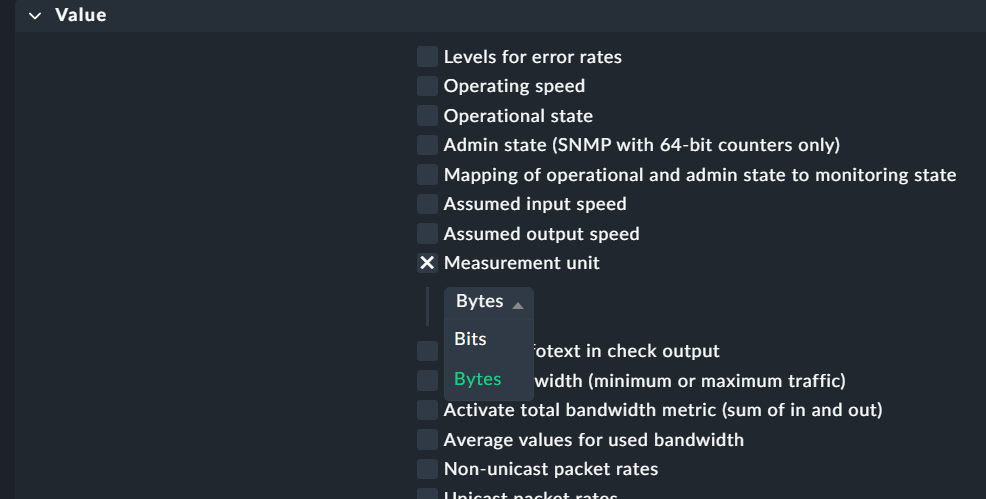The width and height of the screenshot is (986, 499).
Task: Enable Admin state SNMP checkbox
Action: coord(427,145)
